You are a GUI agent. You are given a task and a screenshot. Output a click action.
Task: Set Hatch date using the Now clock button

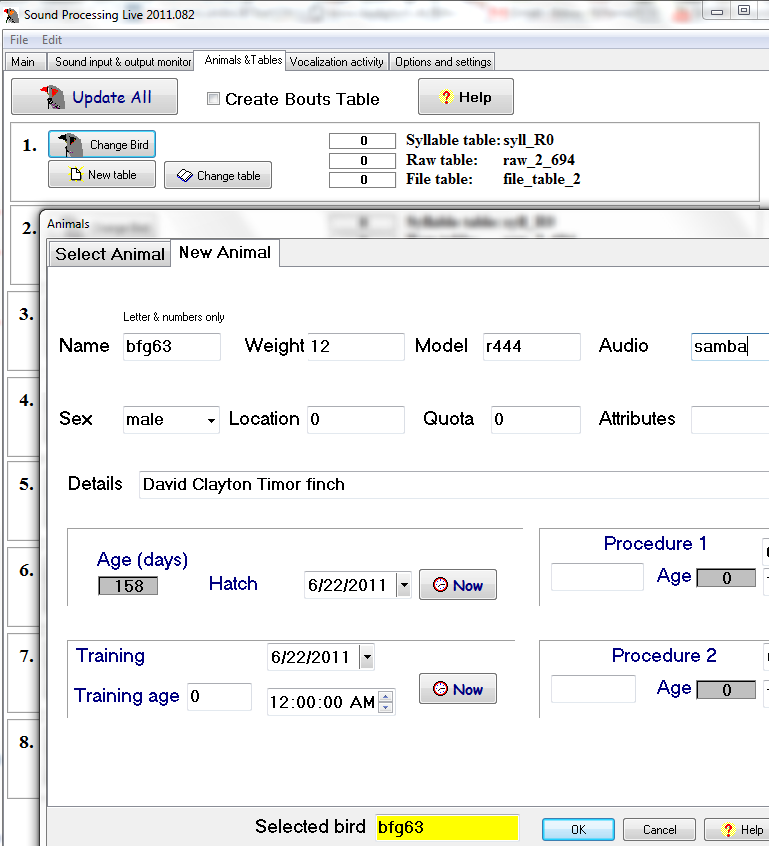pyautogui.click(x=457, y=585)
